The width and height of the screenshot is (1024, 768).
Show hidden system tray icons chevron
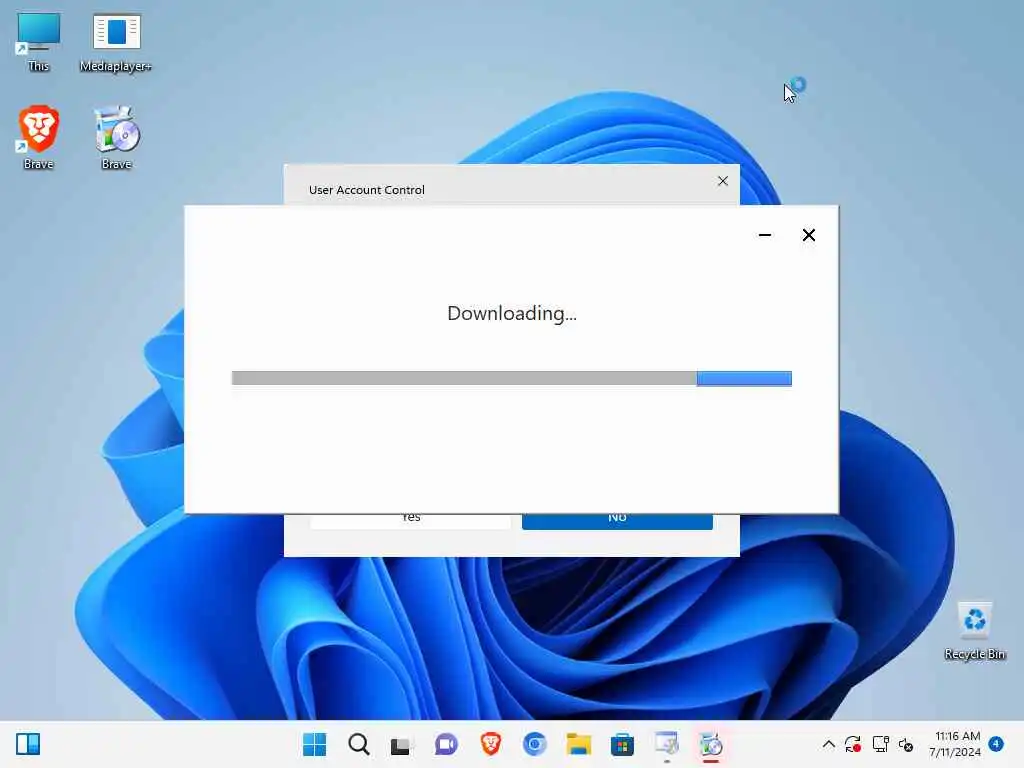pos(829,744)
